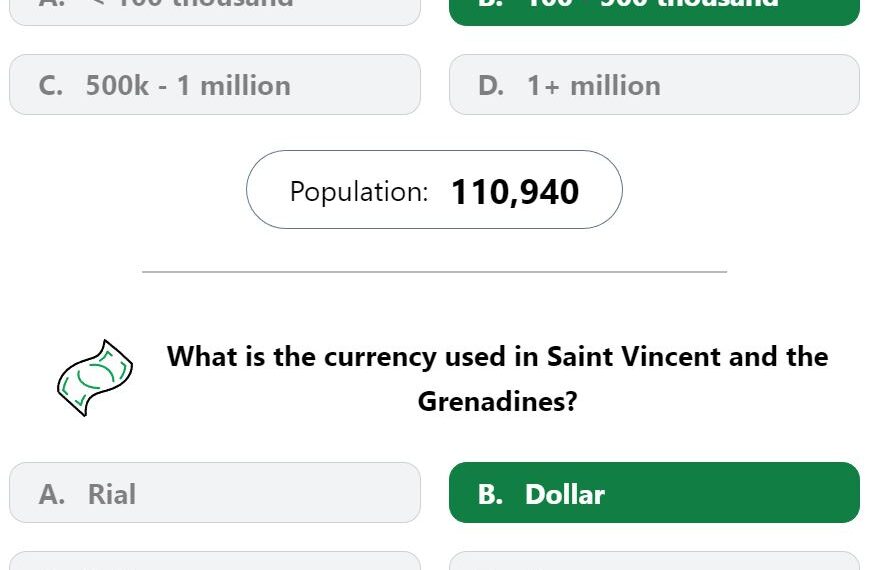
Task: Choose the partially visible option below Dollar
Action: pos(654,561)
